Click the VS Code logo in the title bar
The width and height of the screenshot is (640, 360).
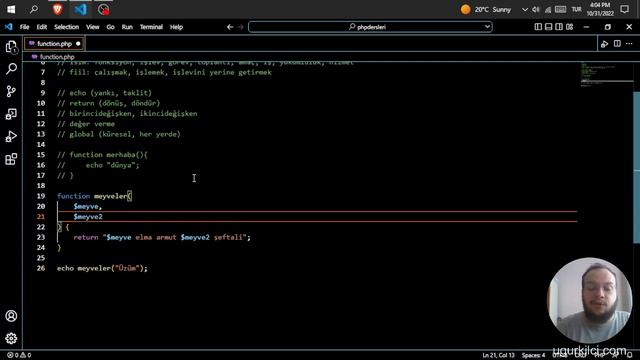tap(9, 27)
